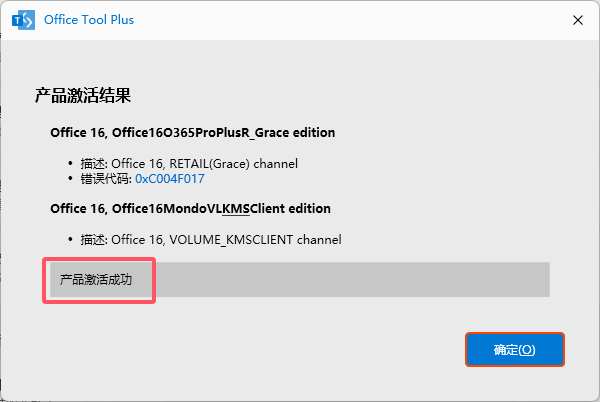The height and width of the screenshot is (402, 600).
Task: Close the Office Tool Plus dialog window
Action: click(x=577, y=20)
